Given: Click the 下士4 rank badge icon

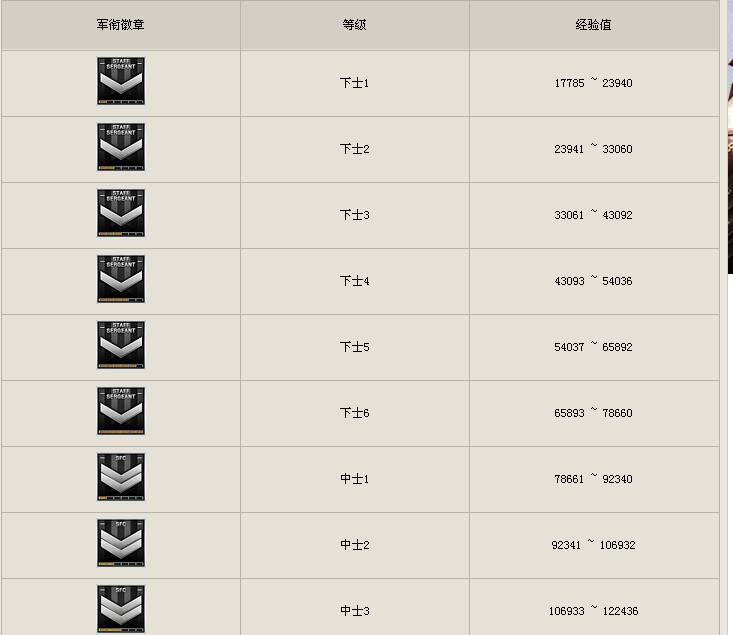Looking at the screenshot, I should coord(121,279).
